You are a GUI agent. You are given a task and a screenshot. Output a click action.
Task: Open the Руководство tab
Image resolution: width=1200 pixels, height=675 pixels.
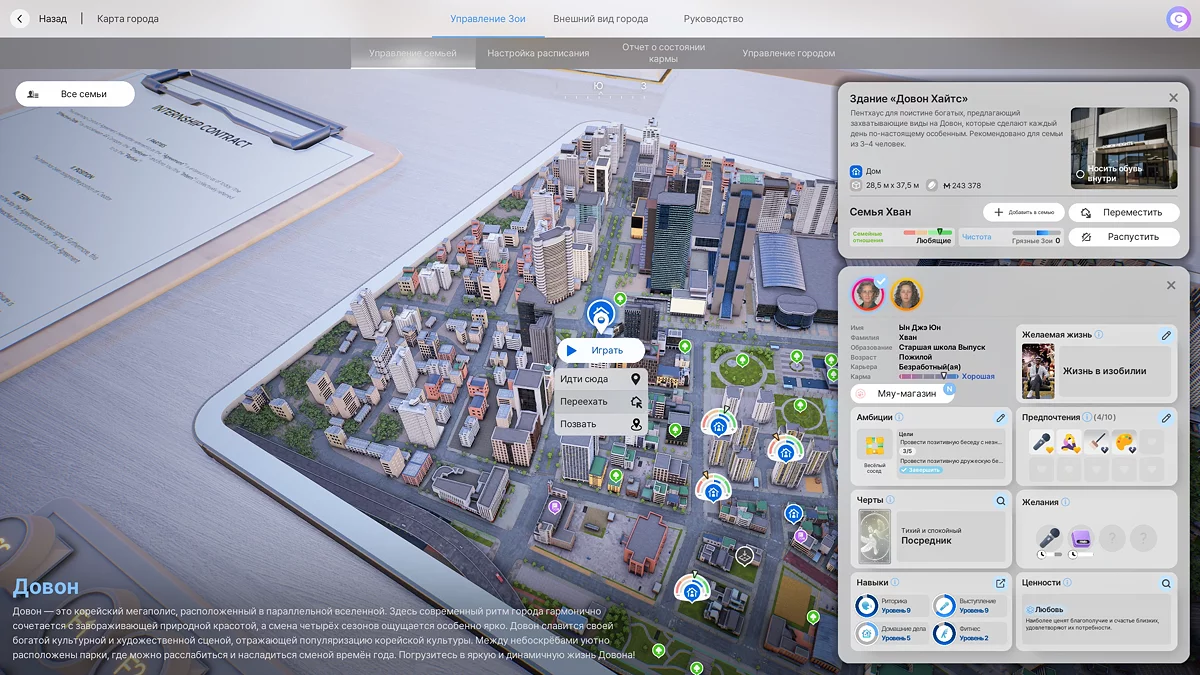point(713,19)
